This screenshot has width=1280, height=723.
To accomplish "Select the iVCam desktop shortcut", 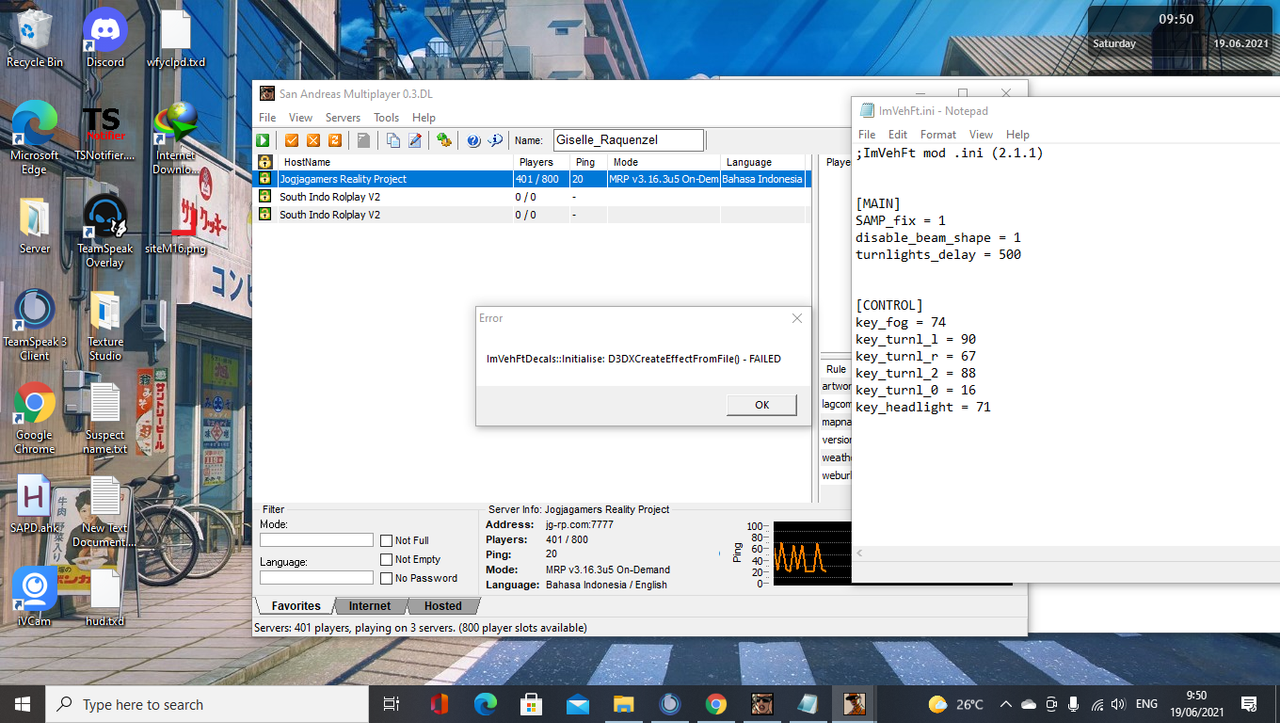I will point(35,598).
